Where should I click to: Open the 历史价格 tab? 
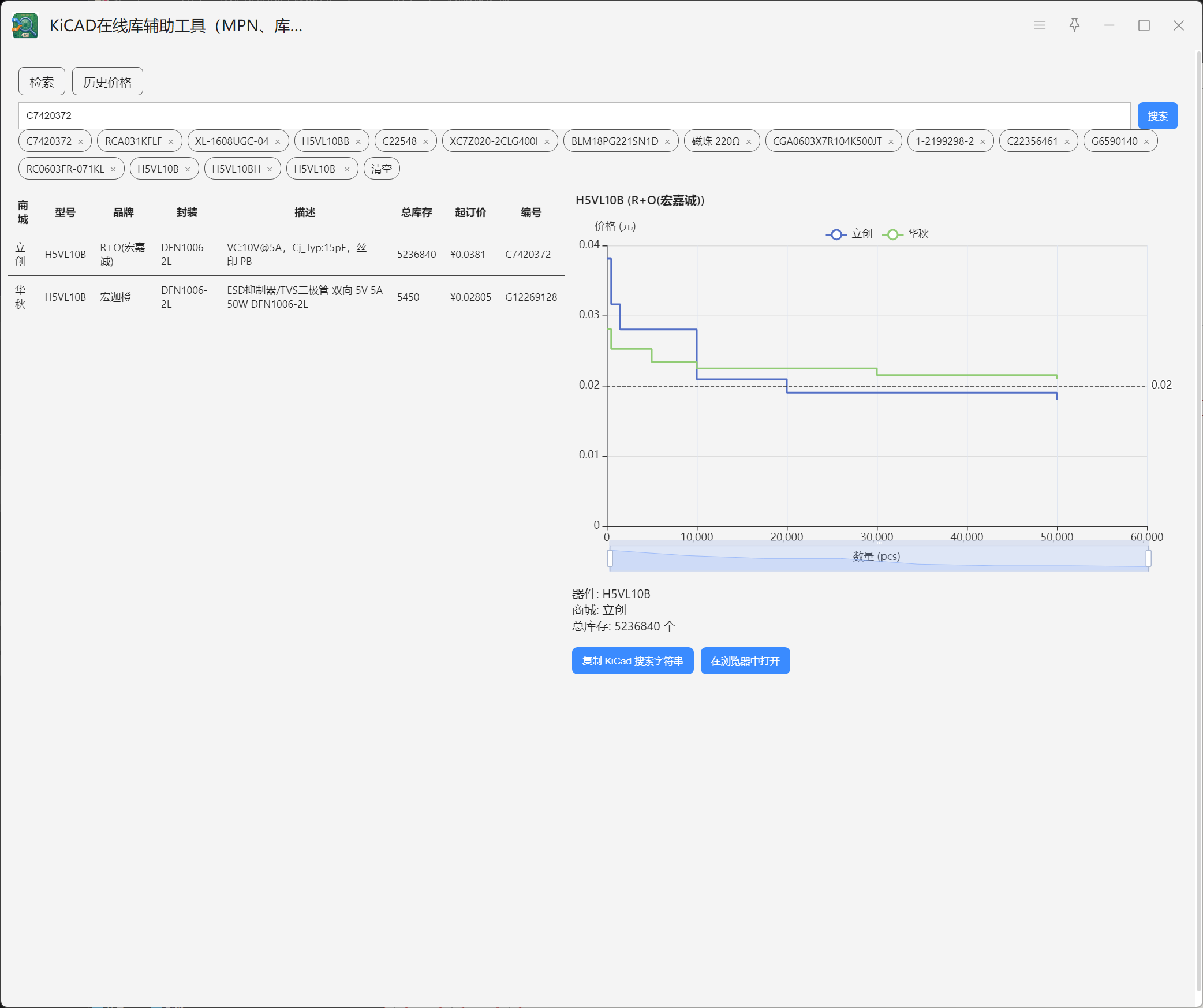(107, 81)
